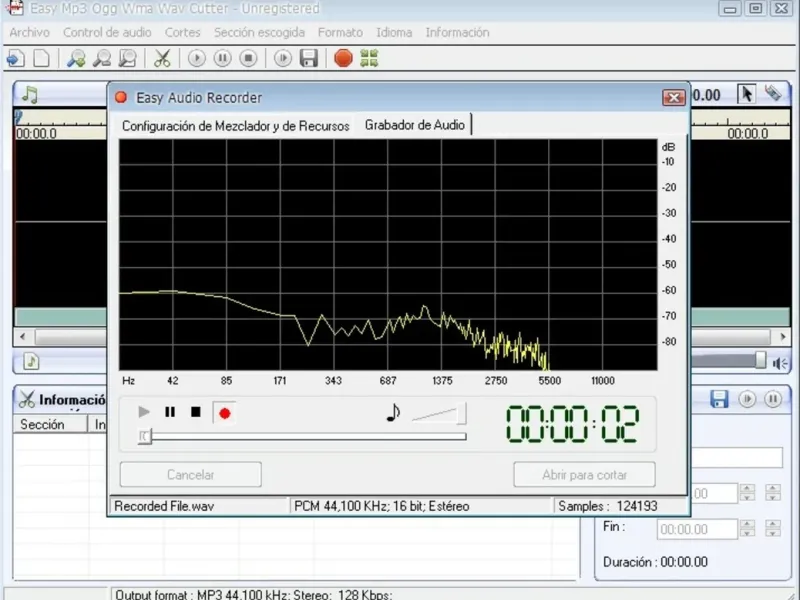The height and width of the screenshot is (600, 800).
Task: Click the recorder playback position slider
Action: pyautogui.click(x=146, y=436)
